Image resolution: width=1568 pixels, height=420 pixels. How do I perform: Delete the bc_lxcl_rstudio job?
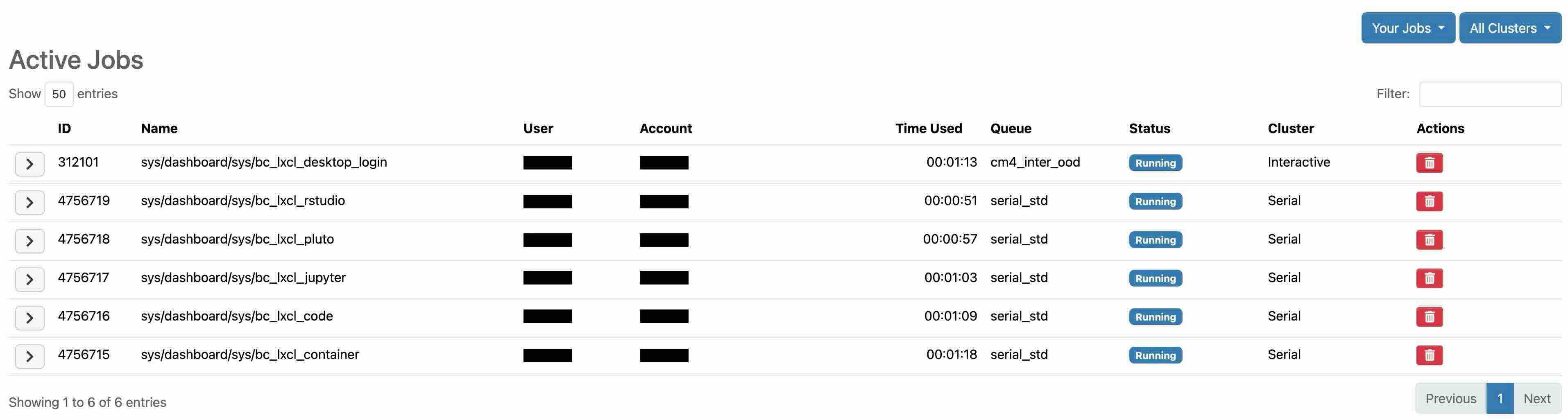tap(1429, 201)
